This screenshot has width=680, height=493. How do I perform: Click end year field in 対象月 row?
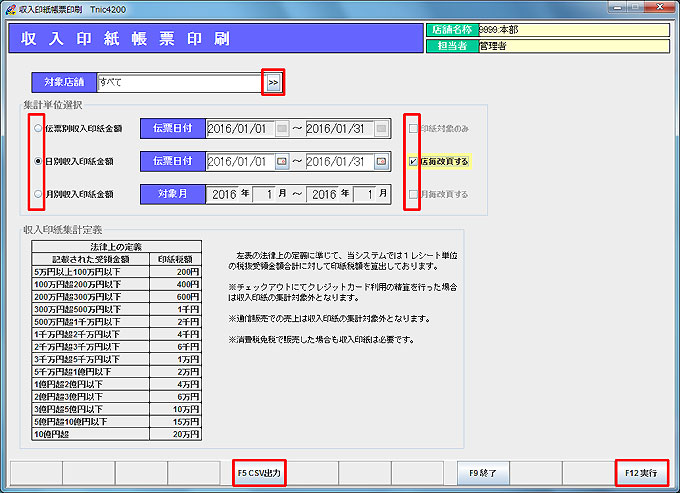click(x=326, y=194)
